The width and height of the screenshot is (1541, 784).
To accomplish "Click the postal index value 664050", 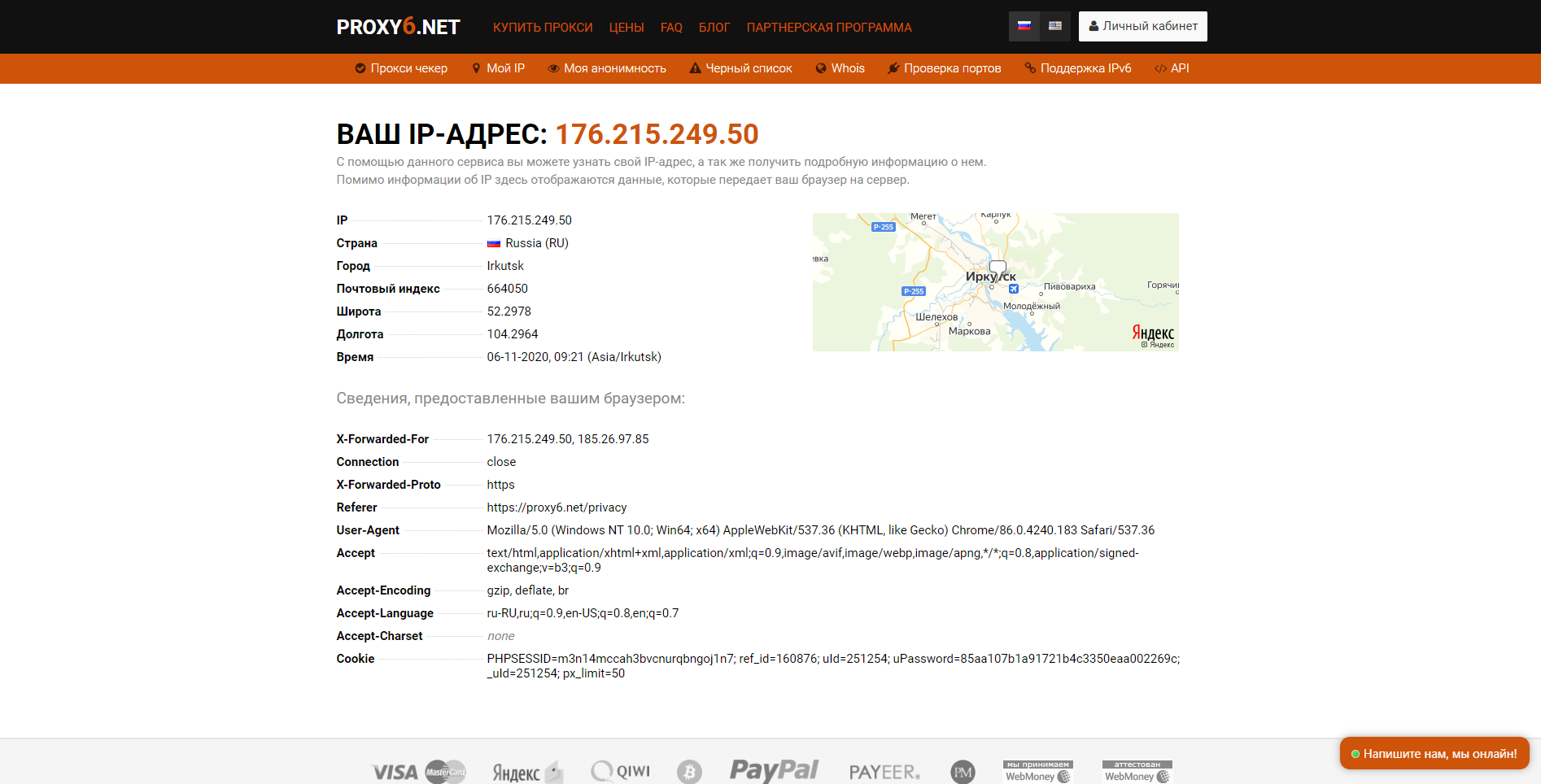I will pos(507,289).
